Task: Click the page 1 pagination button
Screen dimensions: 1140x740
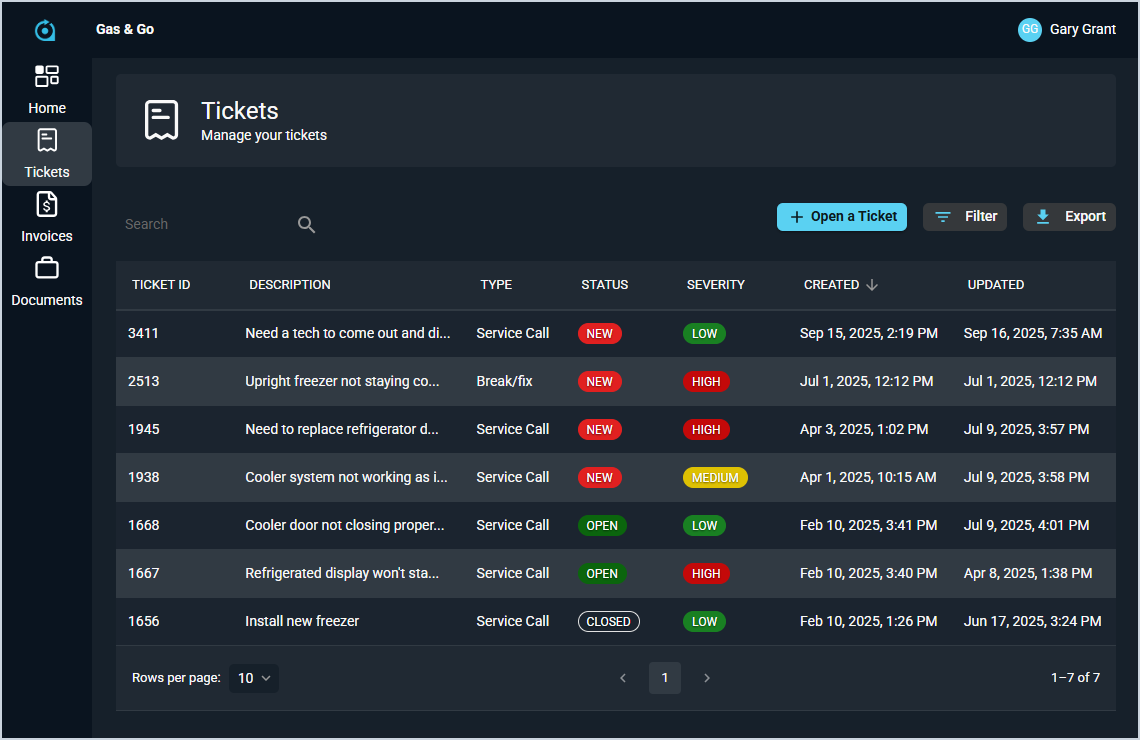Action: 665,678
